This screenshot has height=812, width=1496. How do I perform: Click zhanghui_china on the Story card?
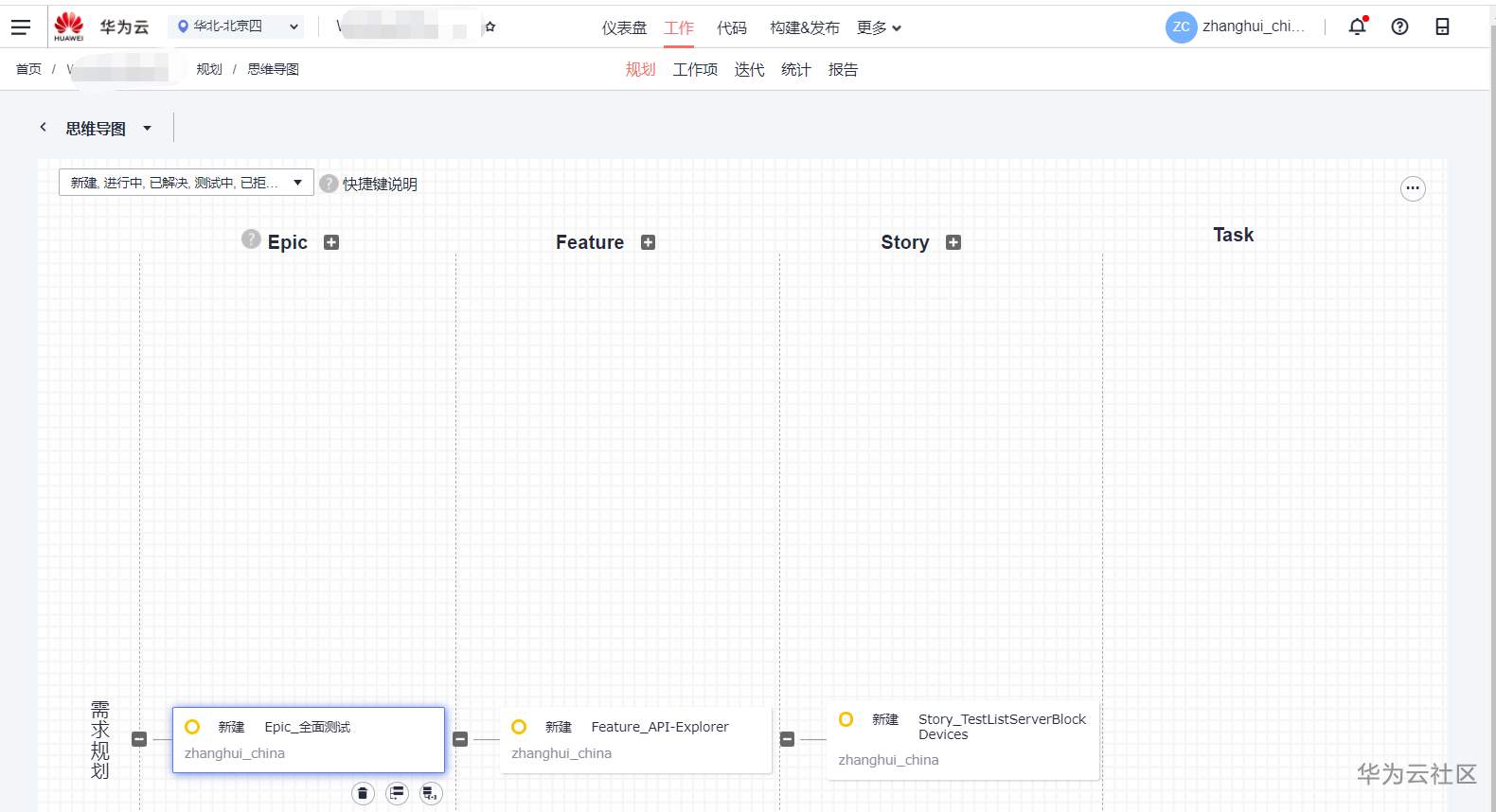click(888, 760)
